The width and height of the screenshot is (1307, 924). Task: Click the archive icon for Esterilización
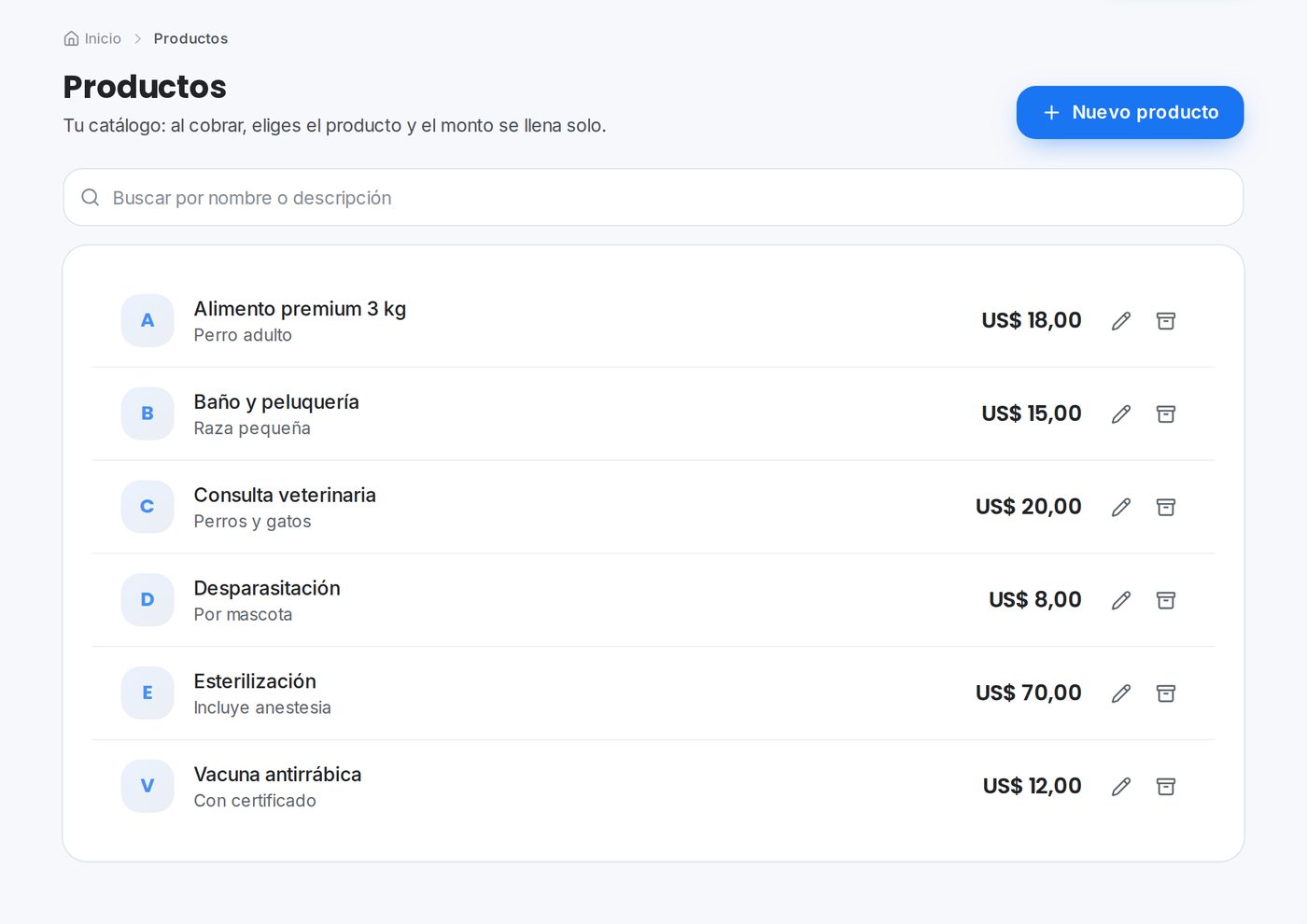[1166, 693]
